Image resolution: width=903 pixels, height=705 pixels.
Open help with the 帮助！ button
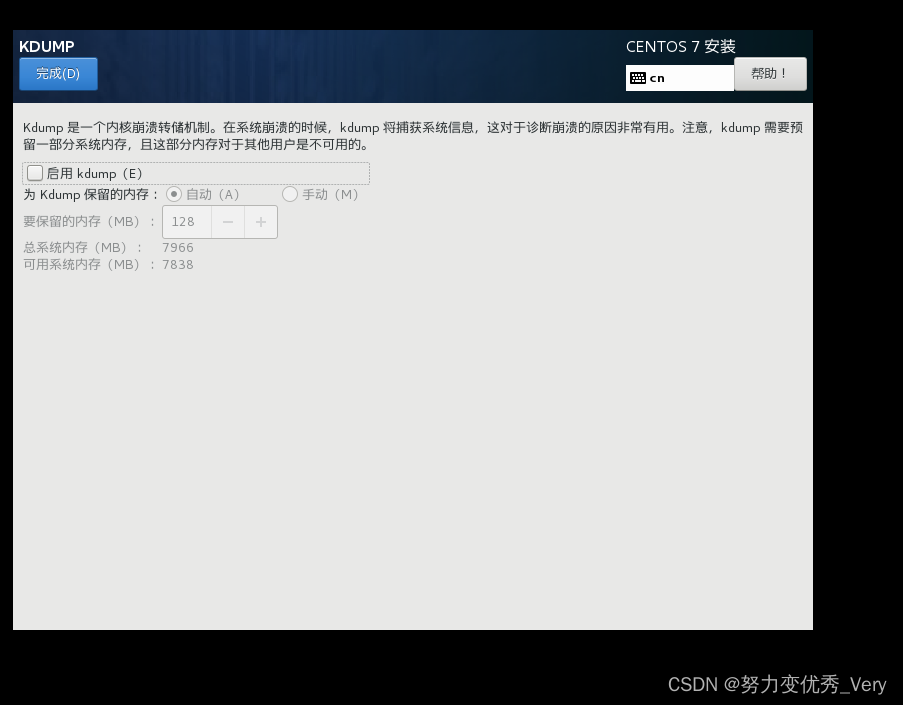(x=770, y=74)
